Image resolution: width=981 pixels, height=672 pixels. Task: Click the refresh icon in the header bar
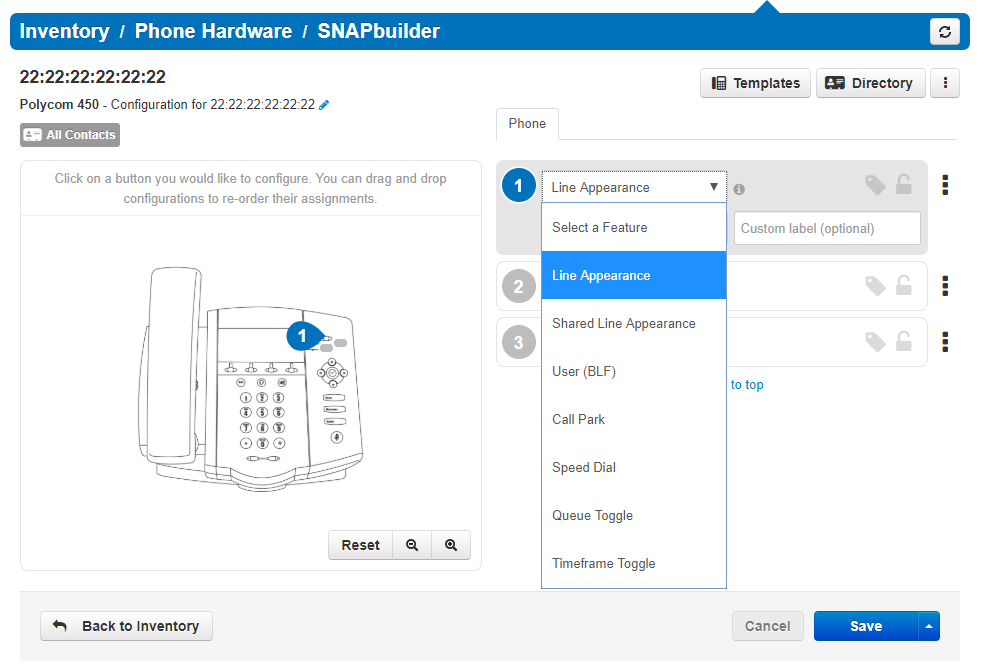[x=945, y=31]
